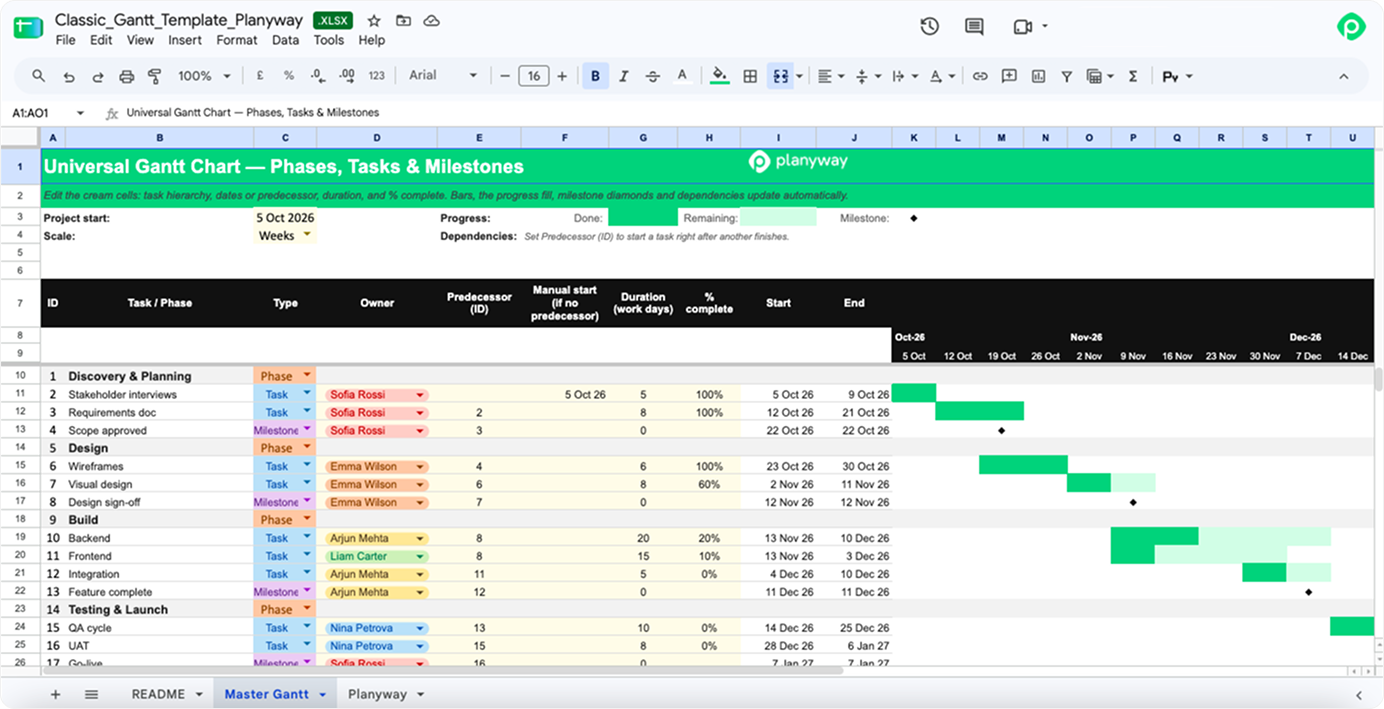This screenshot has height=709, width=1384.
Task: Insert a chart
Action: point(1038,76)
